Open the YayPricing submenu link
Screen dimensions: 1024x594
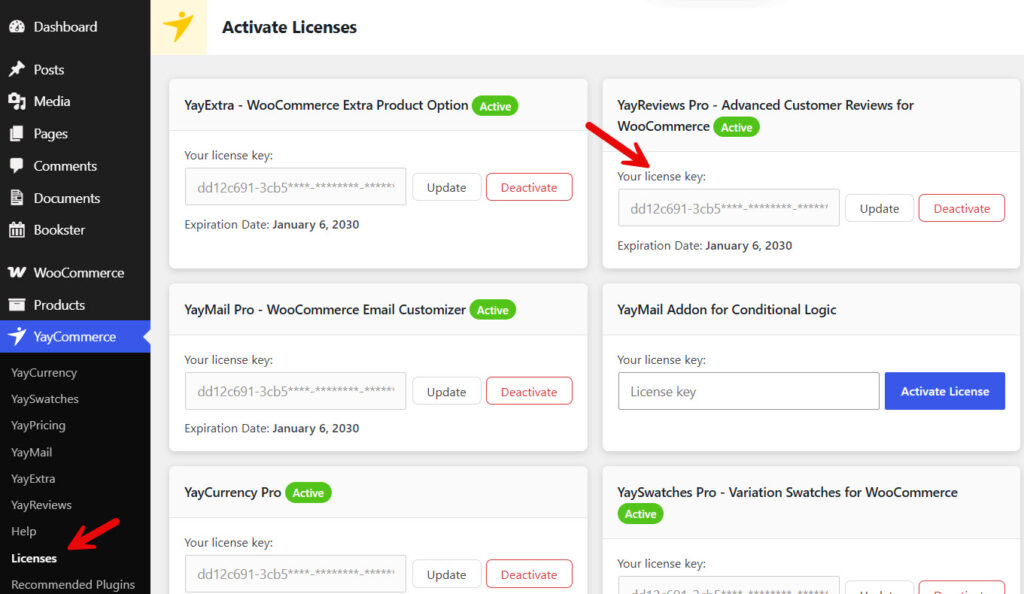tap(38, 426)
